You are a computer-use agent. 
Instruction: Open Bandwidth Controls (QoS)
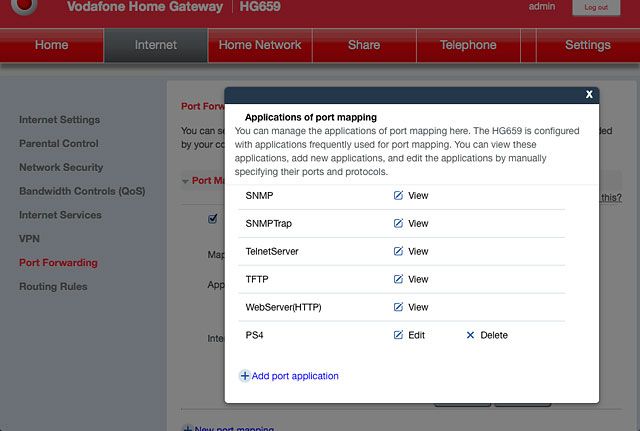[82, 191]
